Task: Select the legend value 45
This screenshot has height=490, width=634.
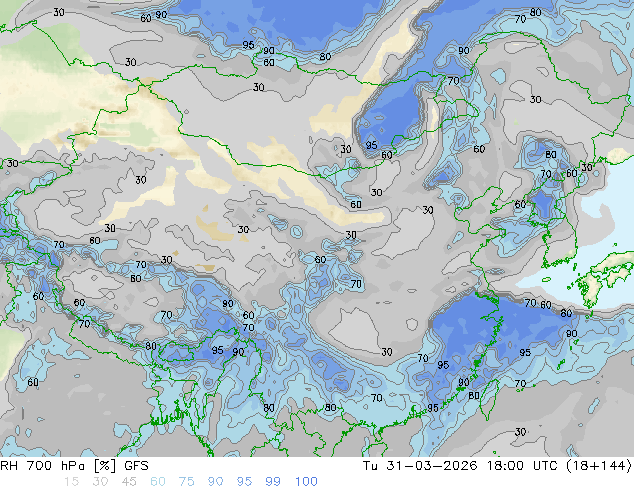Action: (129, 482)
